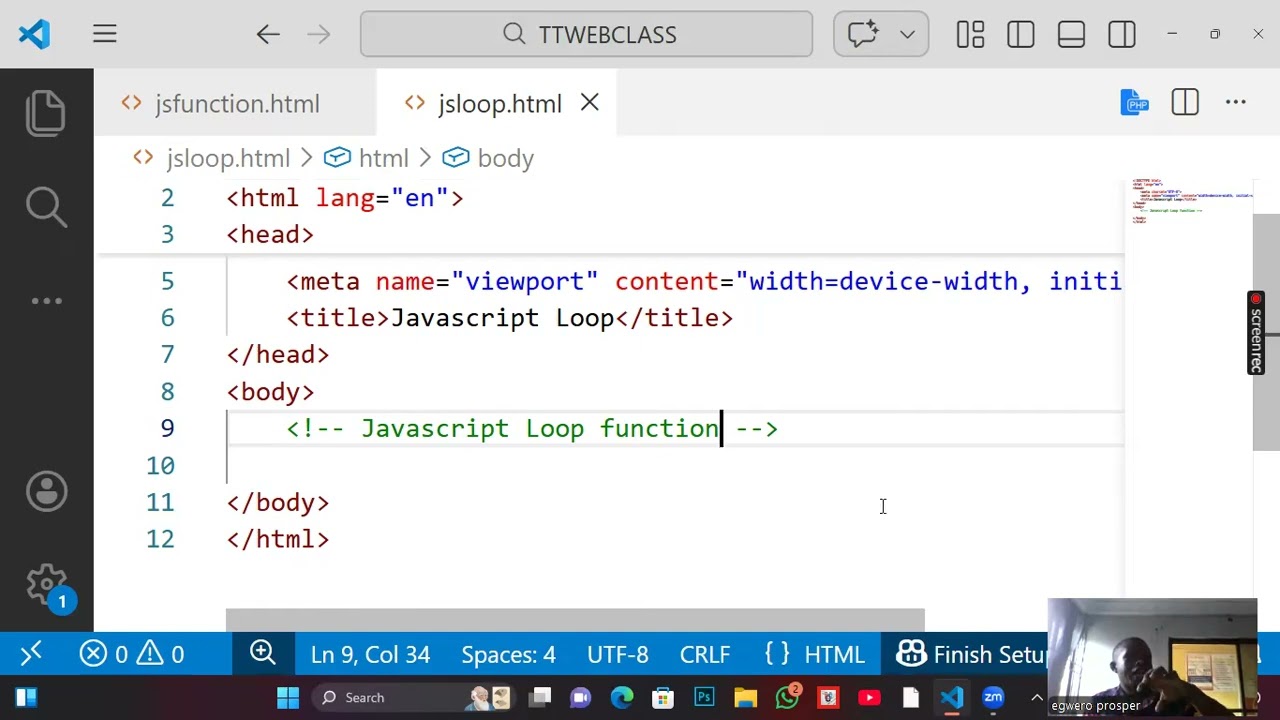Open YouTube red icon on the taskbar
1280x720 pixels.
tap(869, 698)
